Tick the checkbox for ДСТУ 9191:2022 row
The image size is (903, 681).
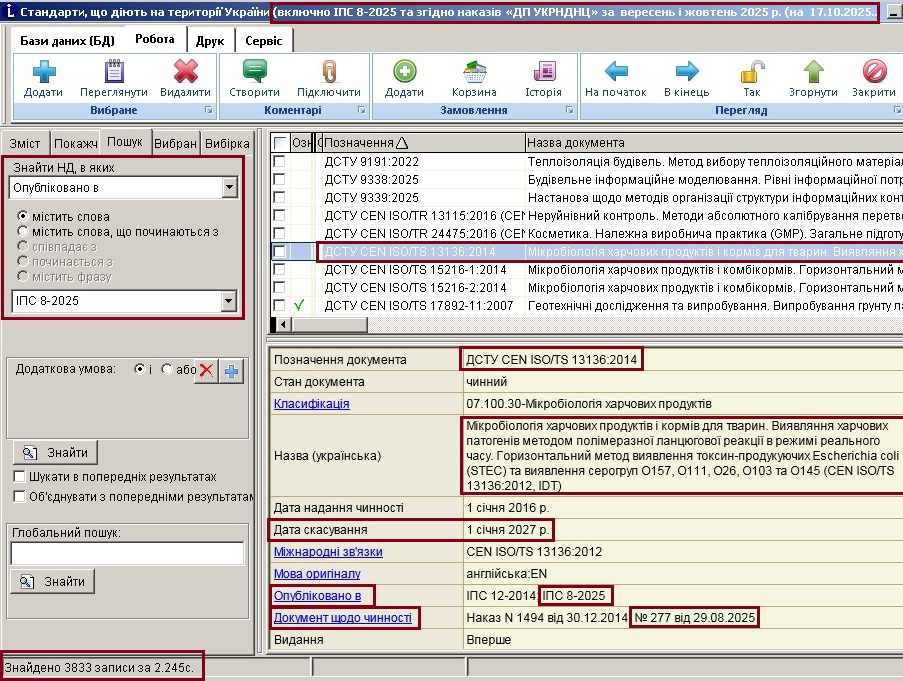[x=280, y=161]
